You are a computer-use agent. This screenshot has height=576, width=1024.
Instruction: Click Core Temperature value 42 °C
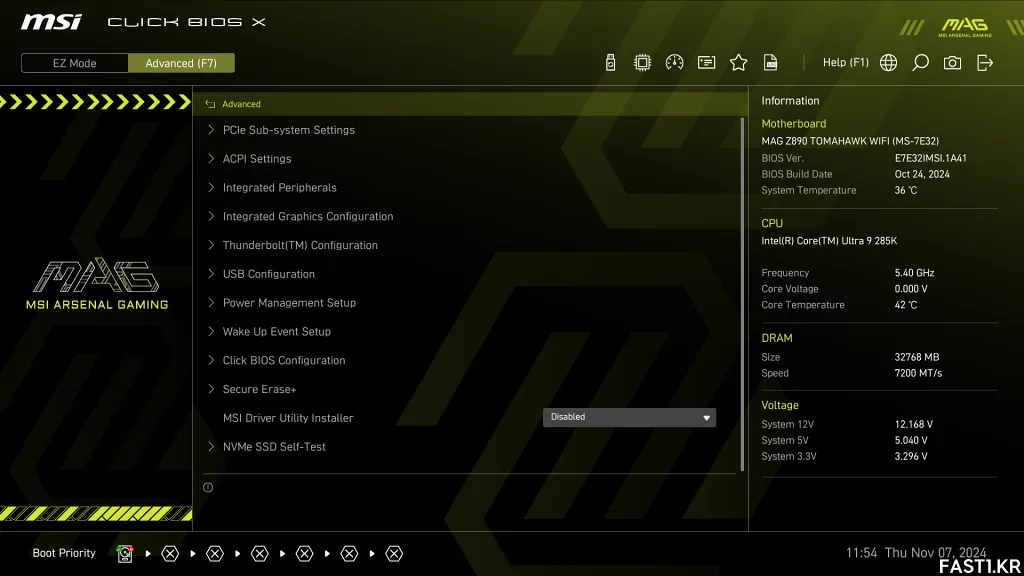(x=906, y=305)
